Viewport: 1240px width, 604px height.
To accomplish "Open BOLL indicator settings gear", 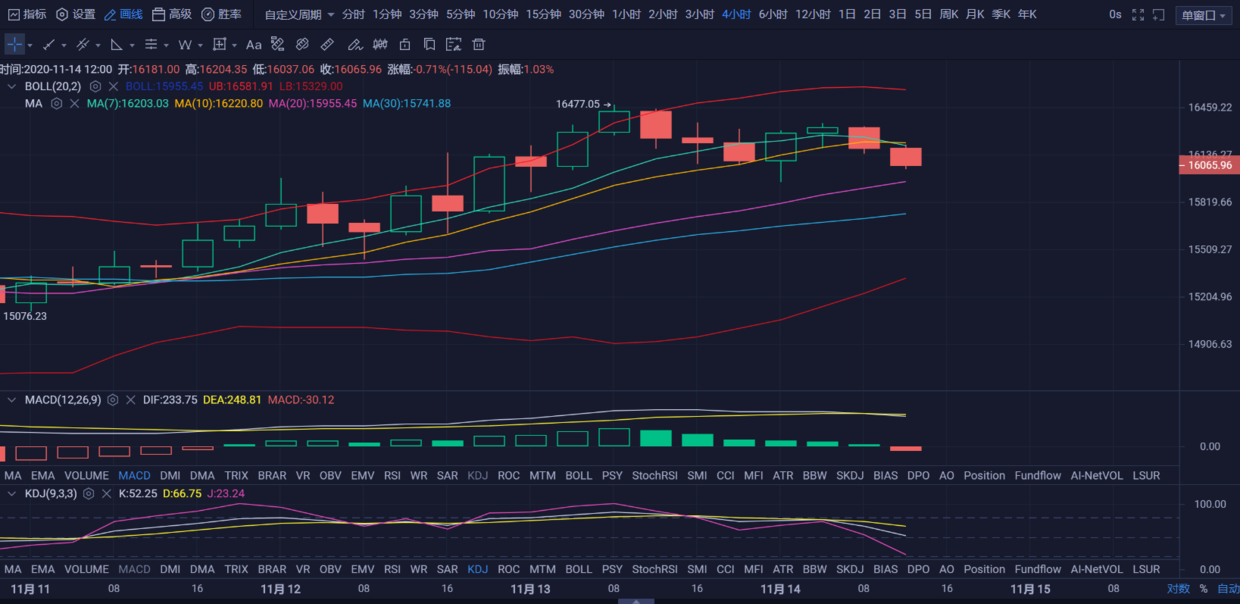I will 96,87.
